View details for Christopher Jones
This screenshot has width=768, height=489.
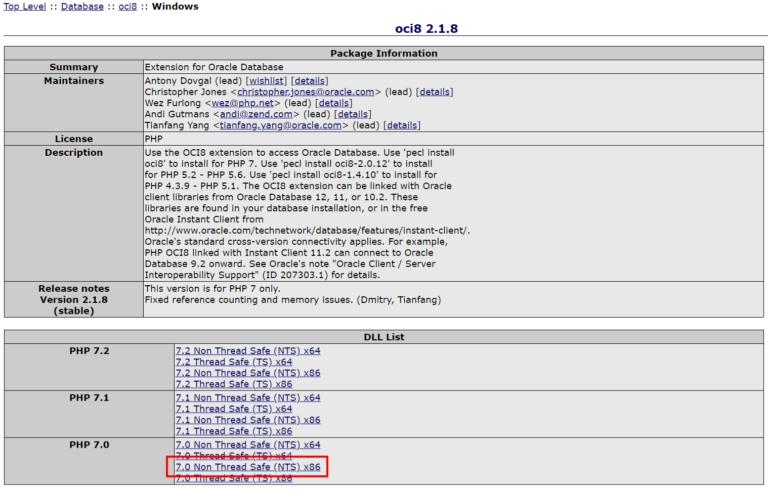tap(435, 91)
